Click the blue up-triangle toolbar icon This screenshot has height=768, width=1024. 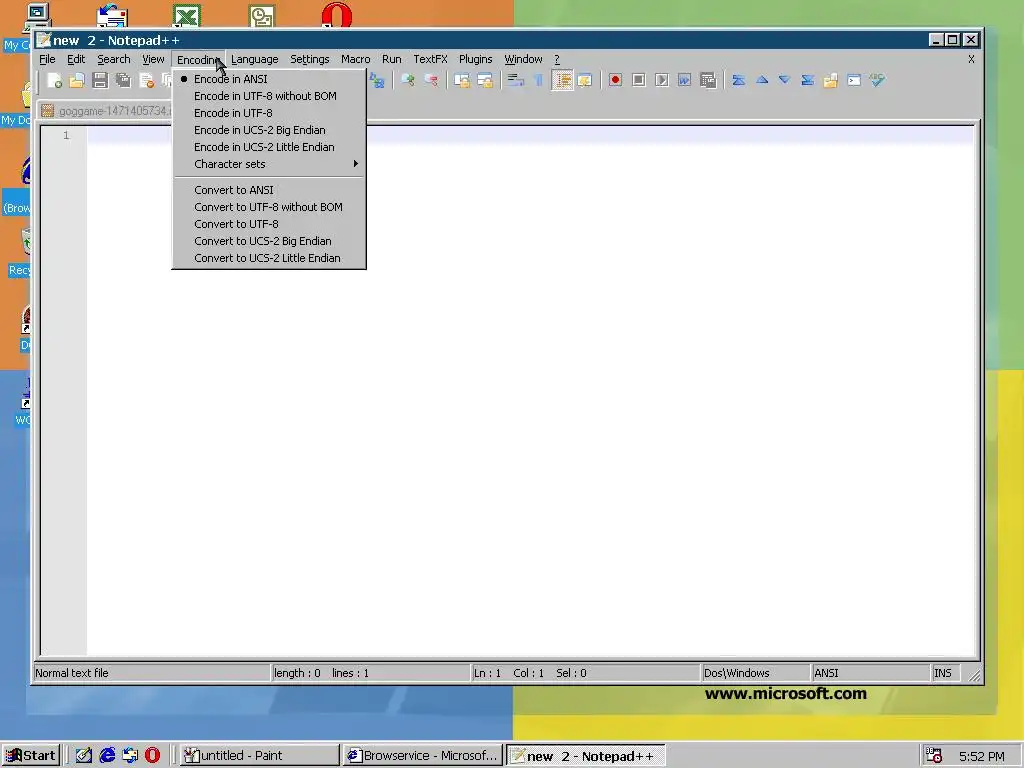click(x=761, y=80)
